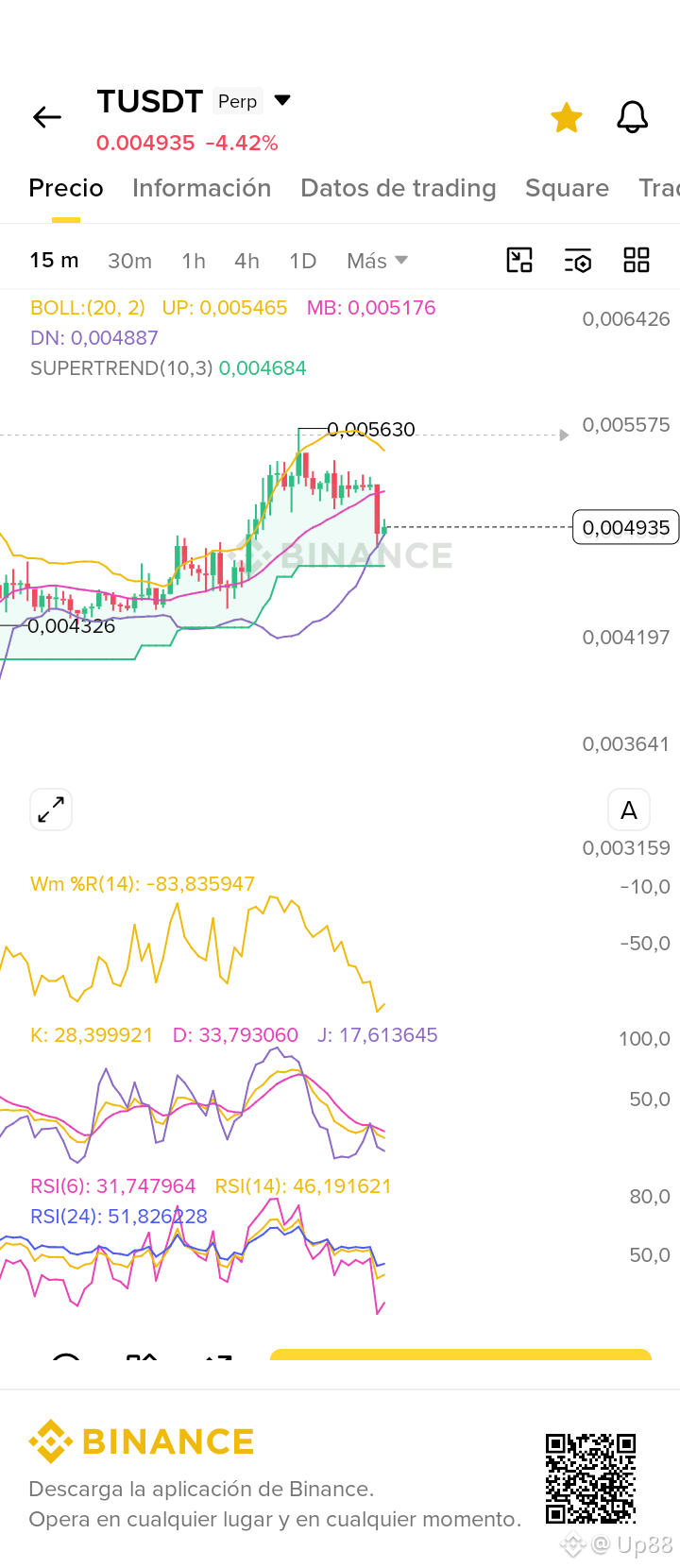680x1568 pixels.
Task: Select the 4h timeframe
Action: (x=246, y=261)
